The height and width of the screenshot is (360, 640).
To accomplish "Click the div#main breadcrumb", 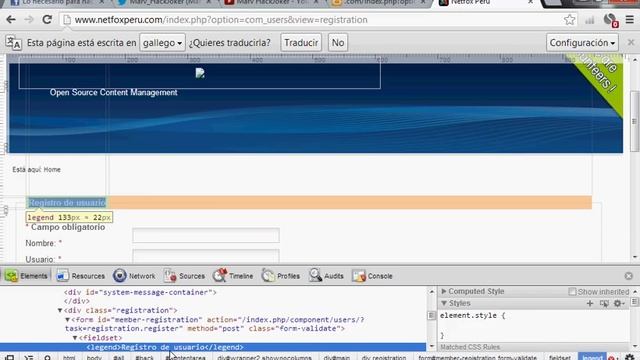I will [336, 357].
